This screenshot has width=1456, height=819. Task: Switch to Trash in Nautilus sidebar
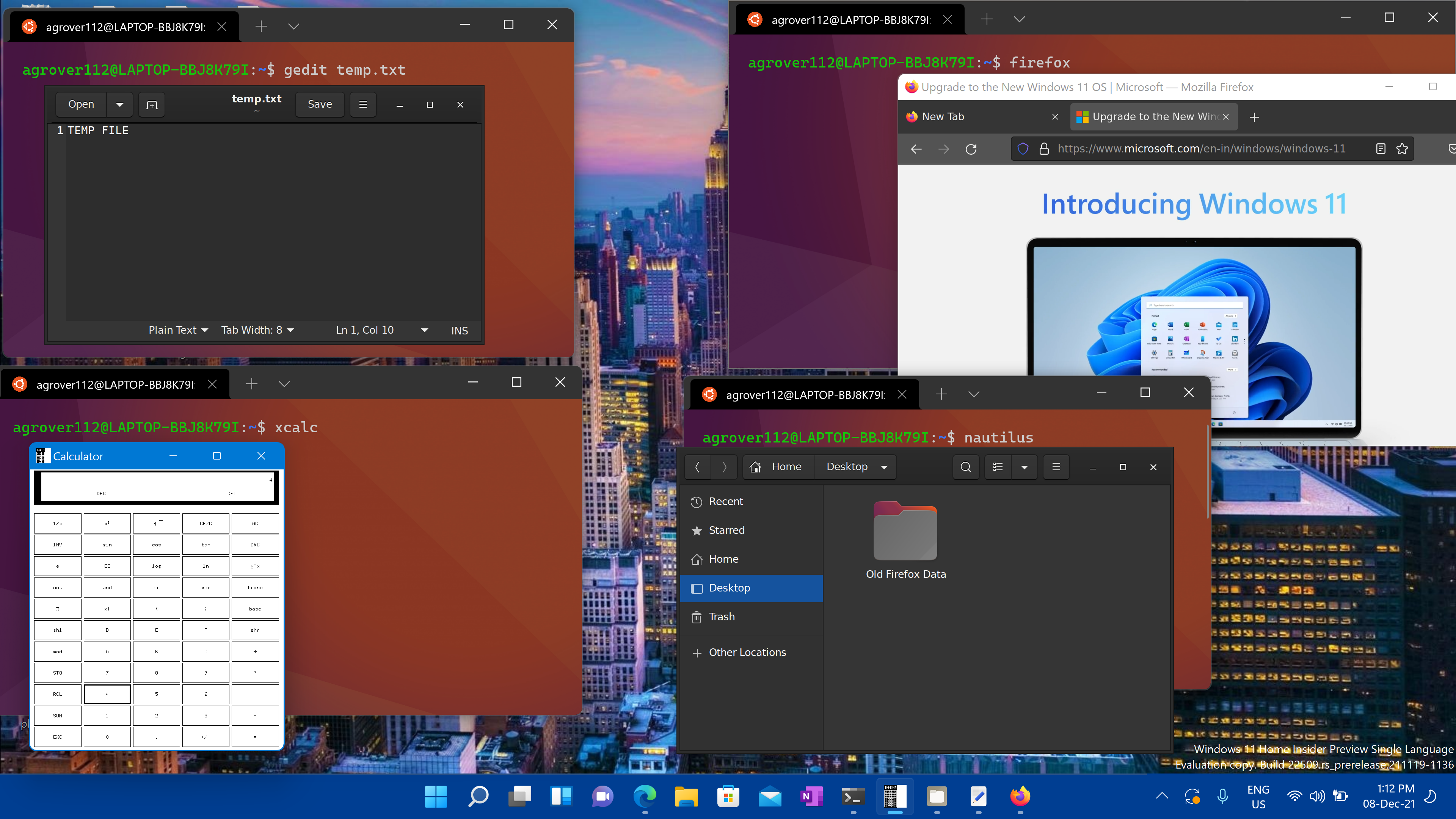click(721, 617)
